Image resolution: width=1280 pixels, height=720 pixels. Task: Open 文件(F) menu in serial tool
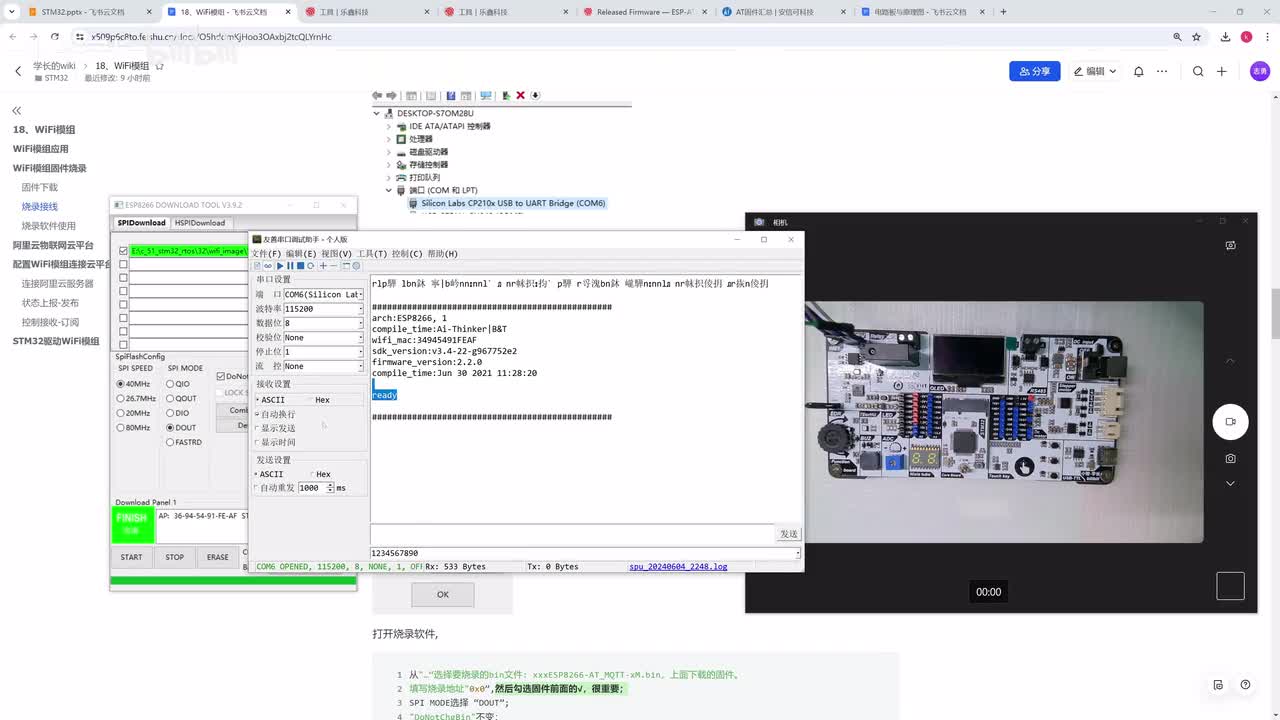[266, 254]
